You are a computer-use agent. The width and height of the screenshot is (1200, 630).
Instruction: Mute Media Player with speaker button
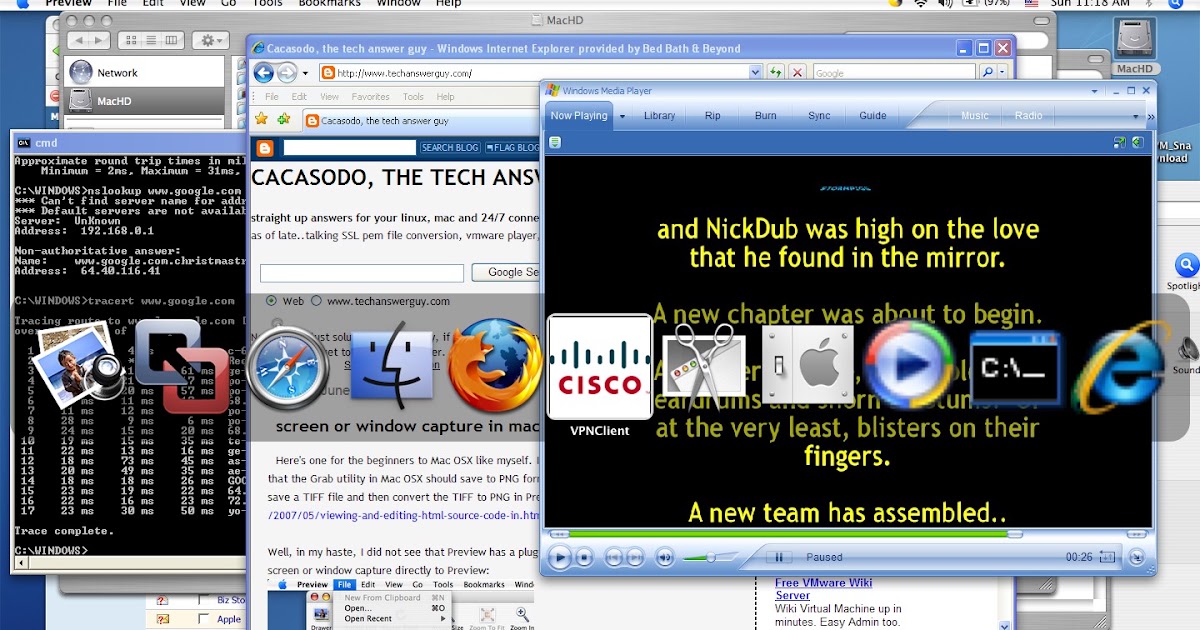[x=665, y=557]
